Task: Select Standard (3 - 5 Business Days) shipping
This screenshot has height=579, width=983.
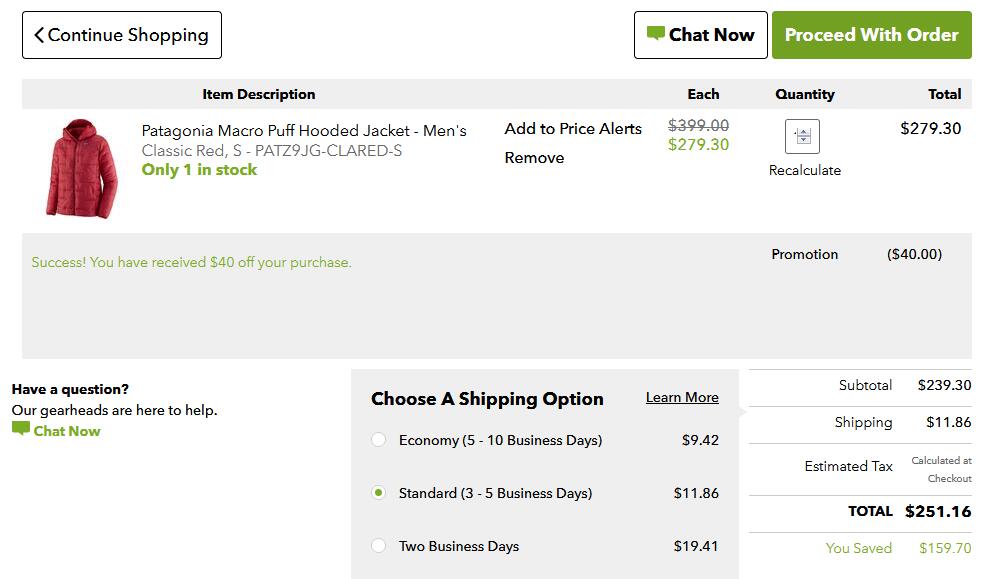Action: tap(379, 493)
